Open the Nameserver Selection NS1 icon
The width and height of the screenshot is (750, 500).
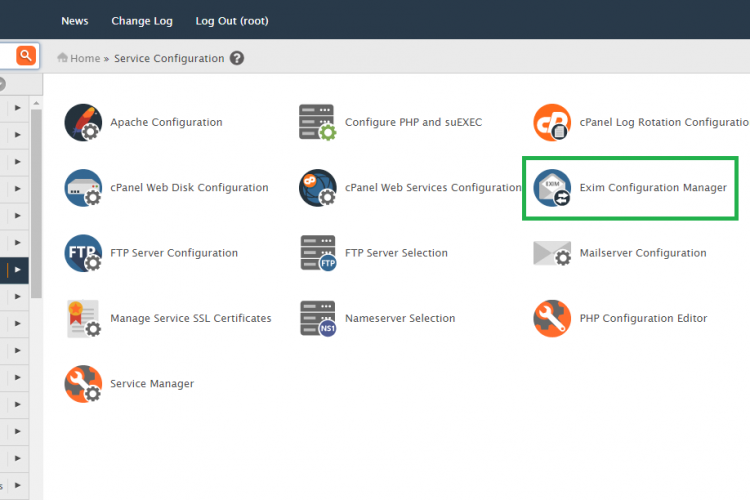point(318,318)
